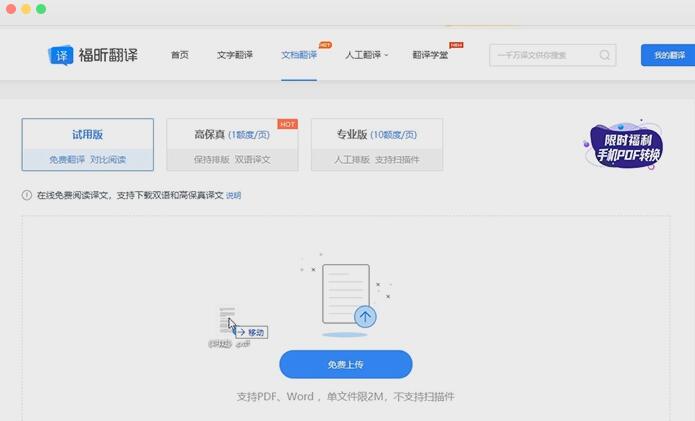Open the 翻译学堂 nav item
Screen dimensions: 695x421
pos(430,55)
